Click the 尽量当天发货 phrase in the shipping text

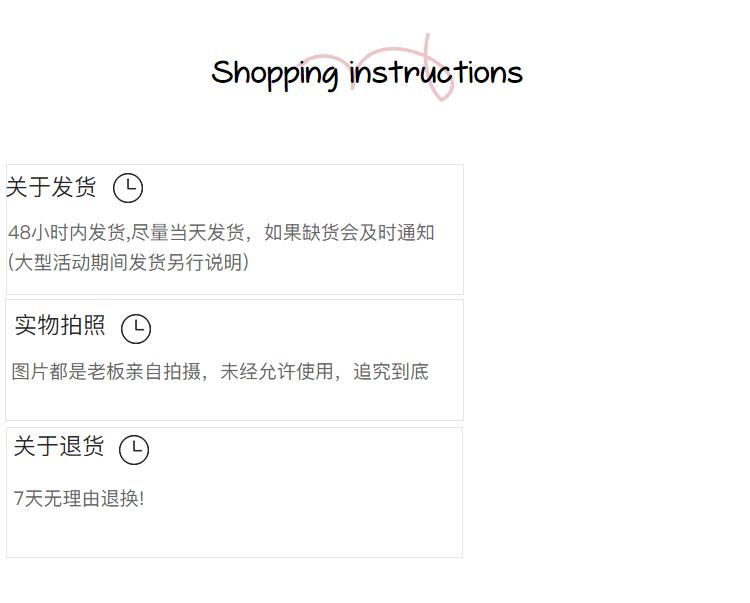tap(188, 233)
